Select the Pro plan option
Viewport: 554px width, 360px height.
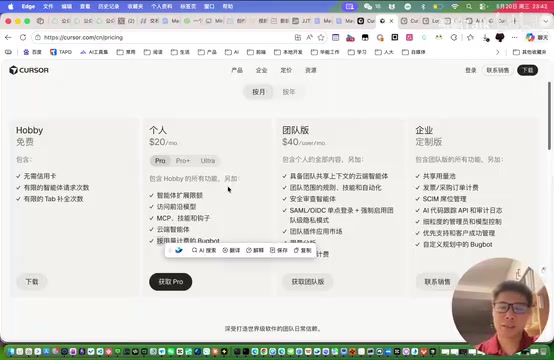160,161
